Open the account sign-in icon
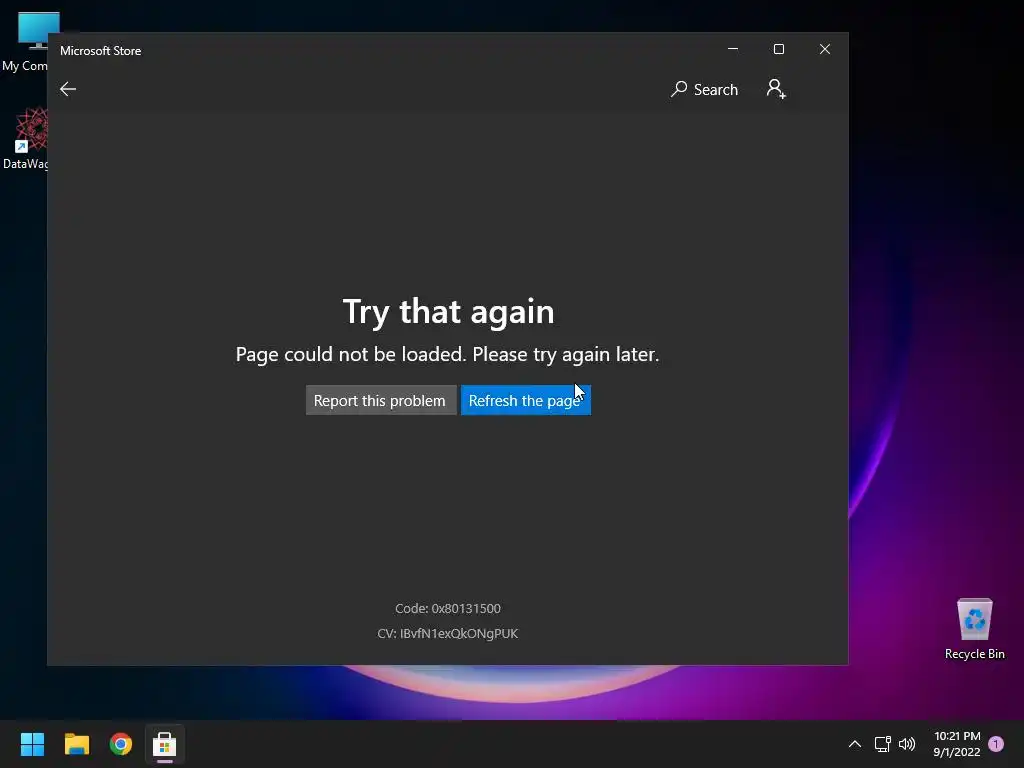The image size is (1024, 768). pyautogui.click(x=776, y=89)
